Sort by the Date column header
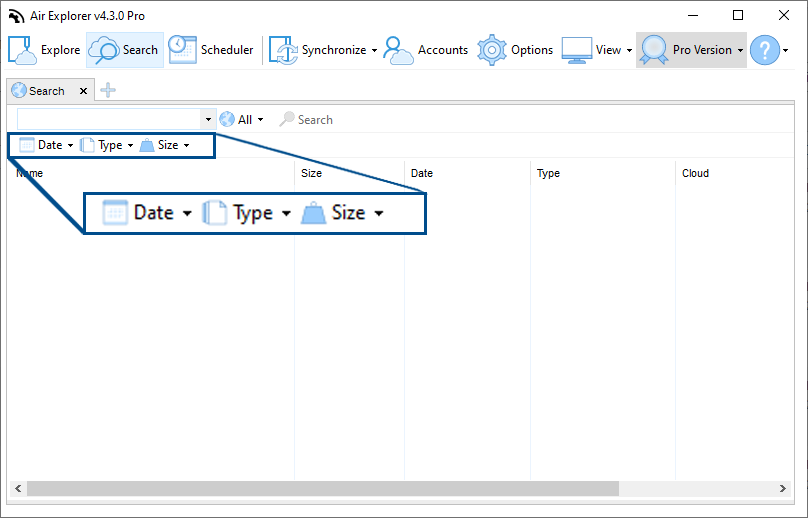 tap(467, 173)
